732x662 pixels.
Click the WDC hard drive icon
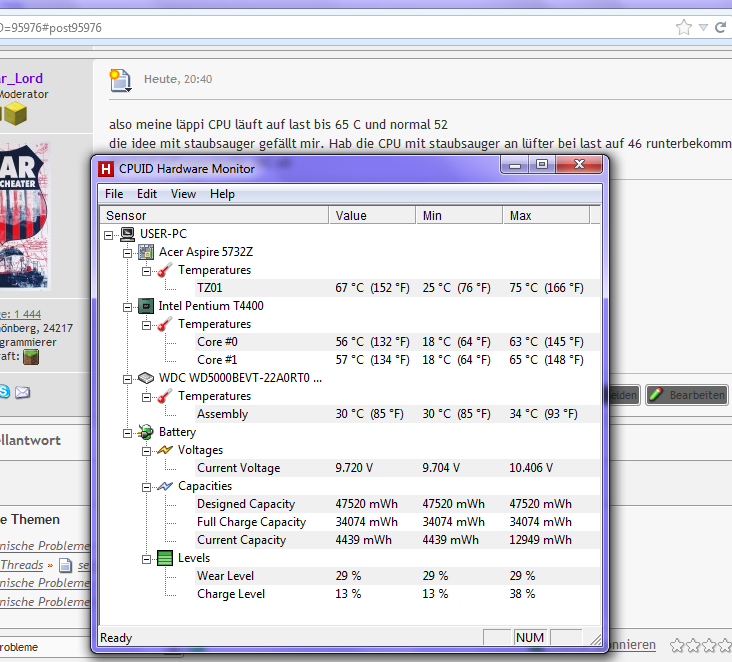tap(146, 378)
